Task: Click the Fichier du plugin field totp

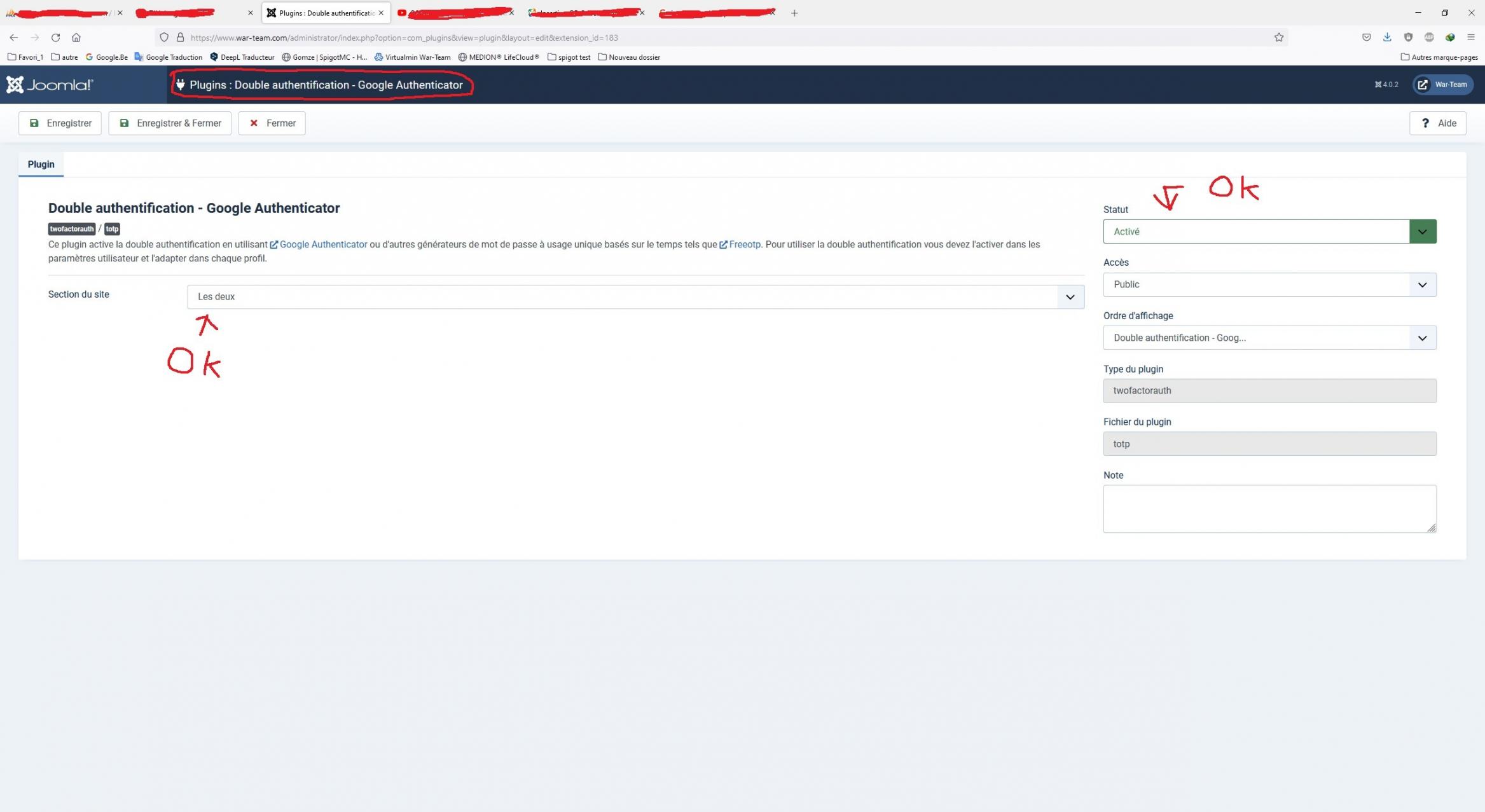Action: point(1269,444)
